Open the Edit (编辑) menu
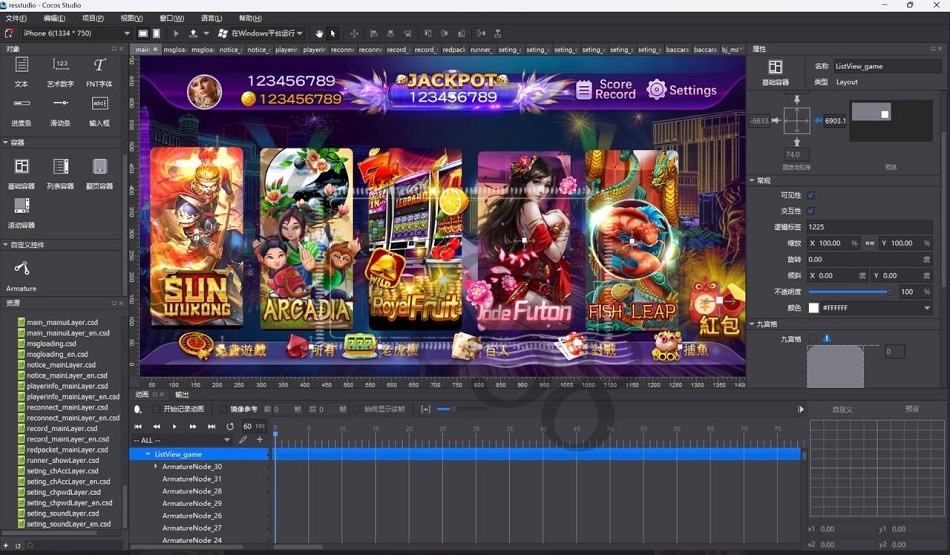The height and width of the screenshot is (555, 950). pos(54,18)
